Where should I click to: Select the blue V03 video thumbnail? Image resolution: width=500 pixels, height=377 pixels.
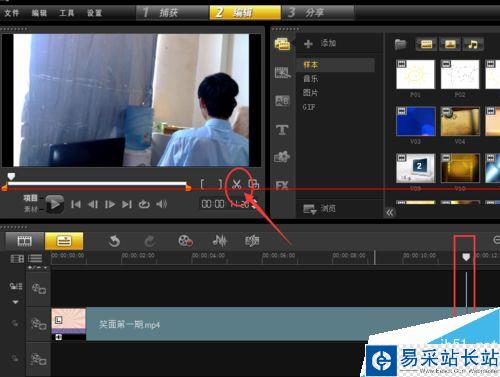[x=416, y=121]
